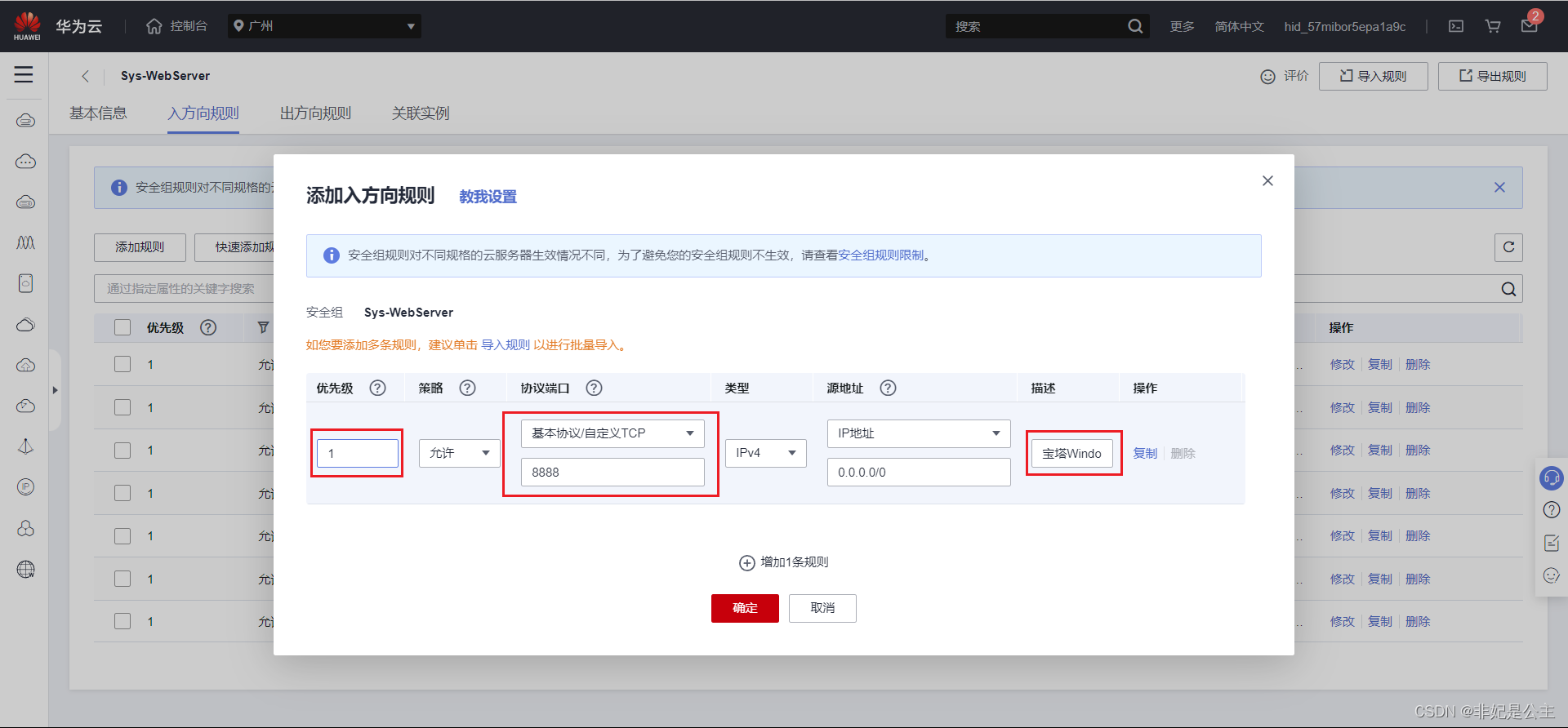Open the shopping cart icon
This screenshot has width=1568, height=728.
point(1493,26)
